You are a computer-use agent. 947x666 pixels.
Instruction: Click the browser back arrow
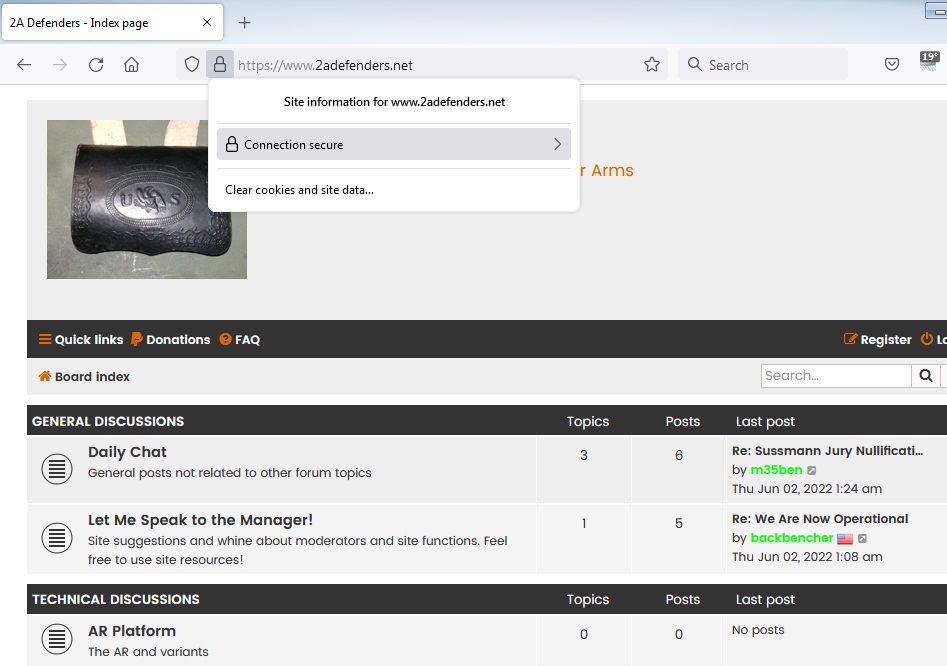pyautogui.click(x=24, y=65)
